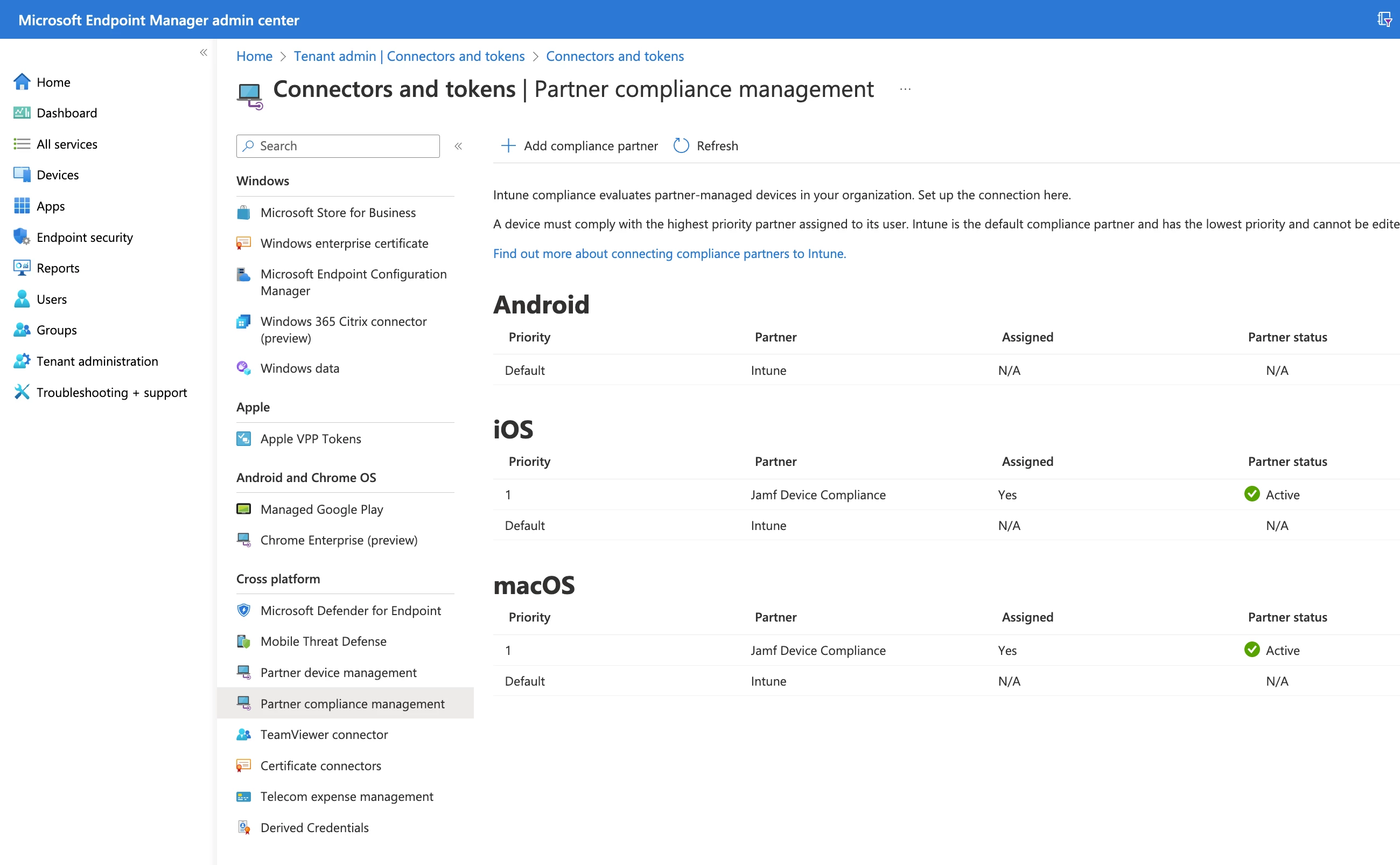The width and height of the screenshot is (1400, 865).
Task: Click the Windows data icon
Action: 243,368
